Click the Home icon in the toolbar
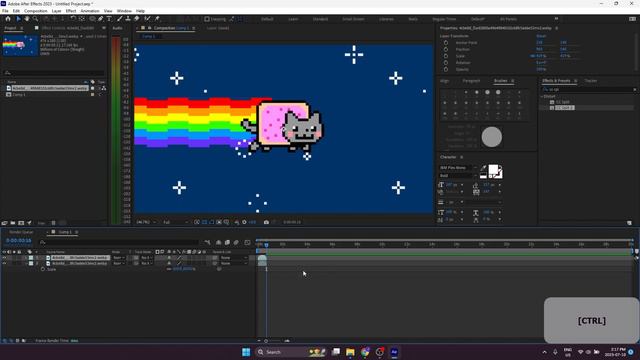Screen dimensions: 640x360 [8, 19]
